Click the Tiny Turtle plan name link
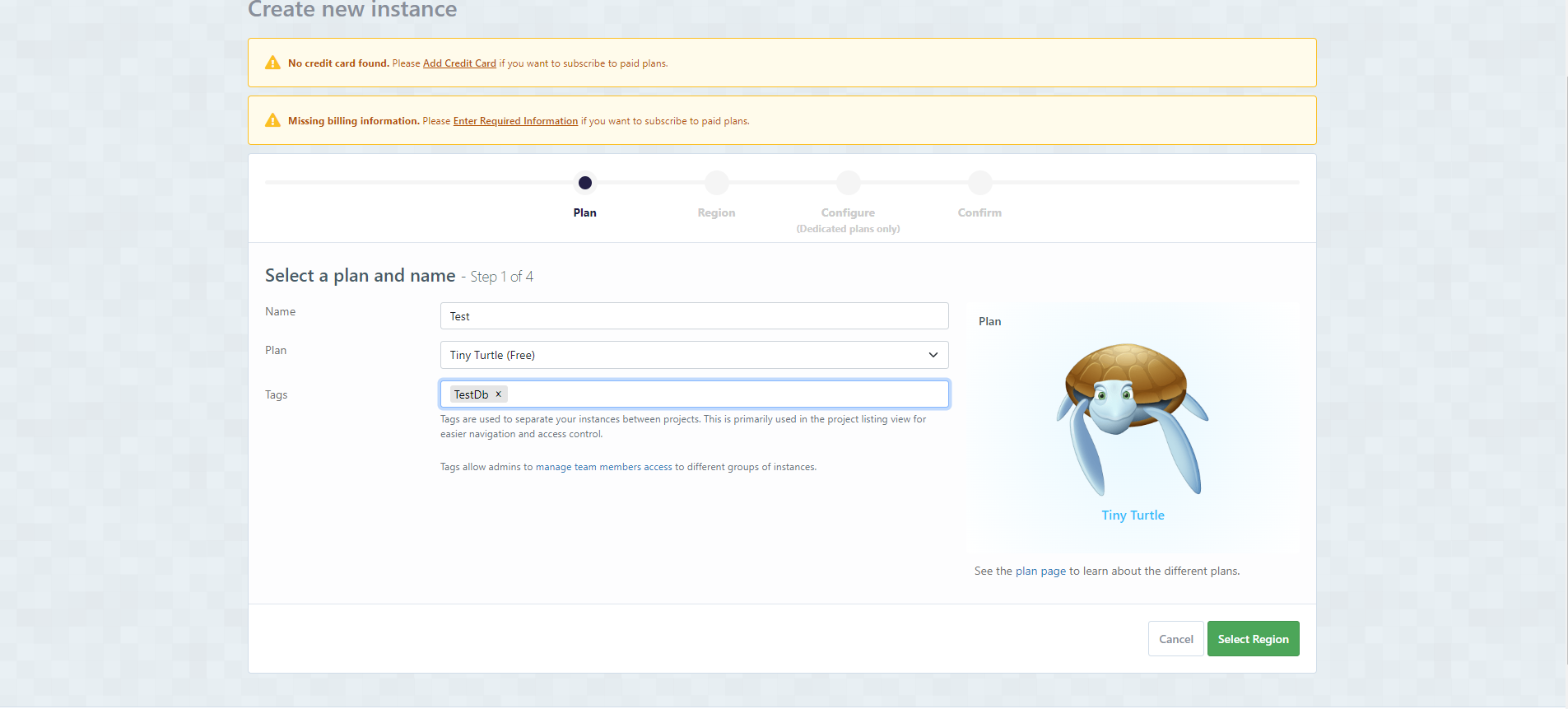The height and width of the screenshot is (709, 1568). point(1133,515)
